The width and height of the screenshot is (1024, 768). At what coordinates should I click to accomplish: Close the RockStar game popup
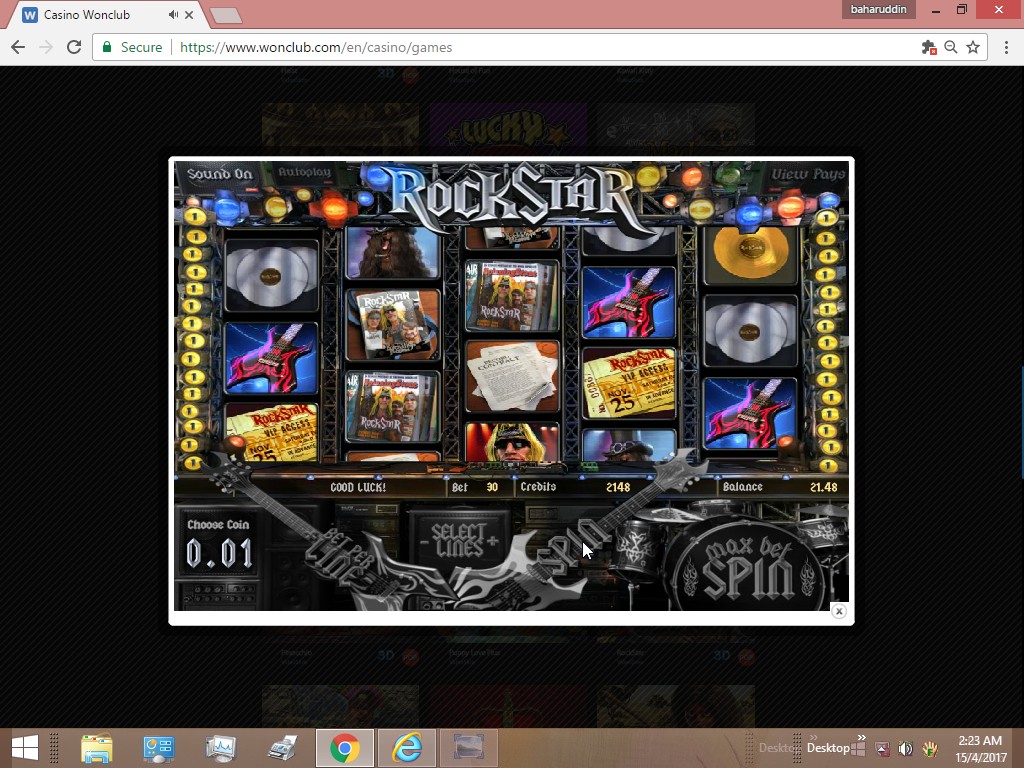coord(839,611)
